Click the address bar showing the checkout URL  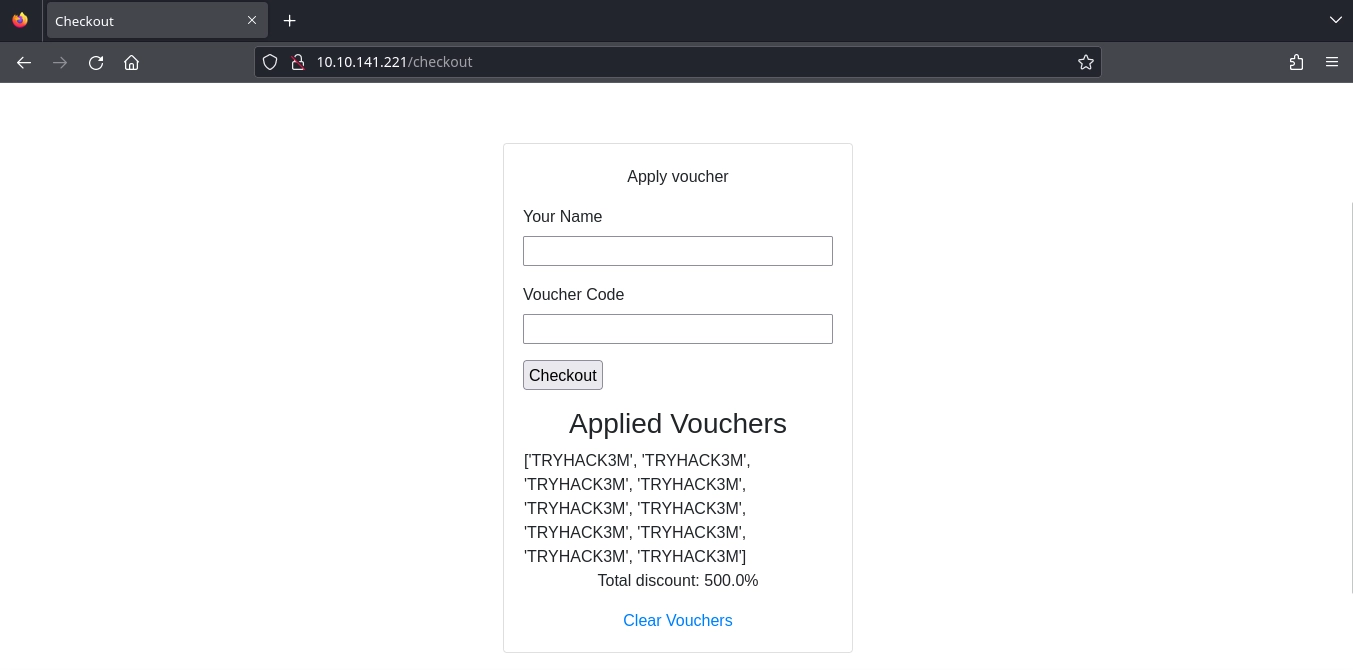(600, 62)
